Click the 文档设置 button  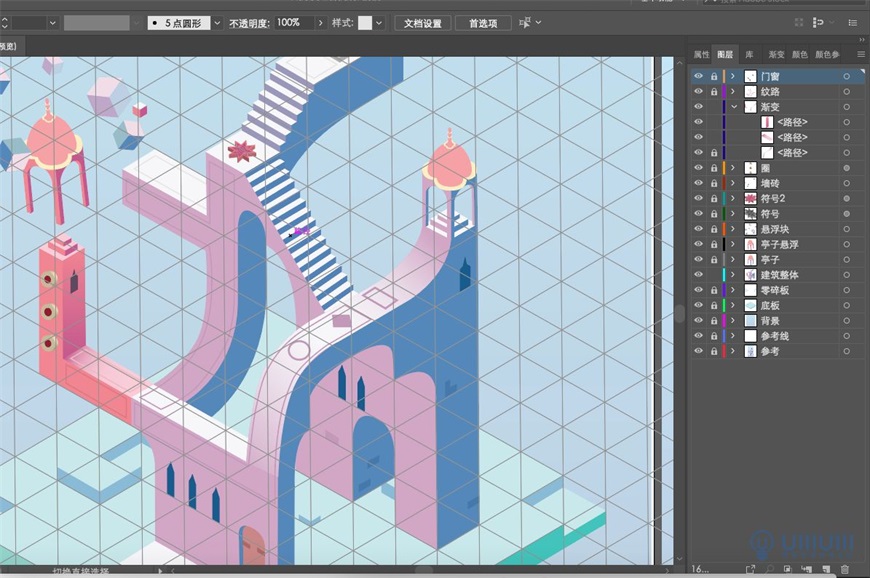(424, 22)
